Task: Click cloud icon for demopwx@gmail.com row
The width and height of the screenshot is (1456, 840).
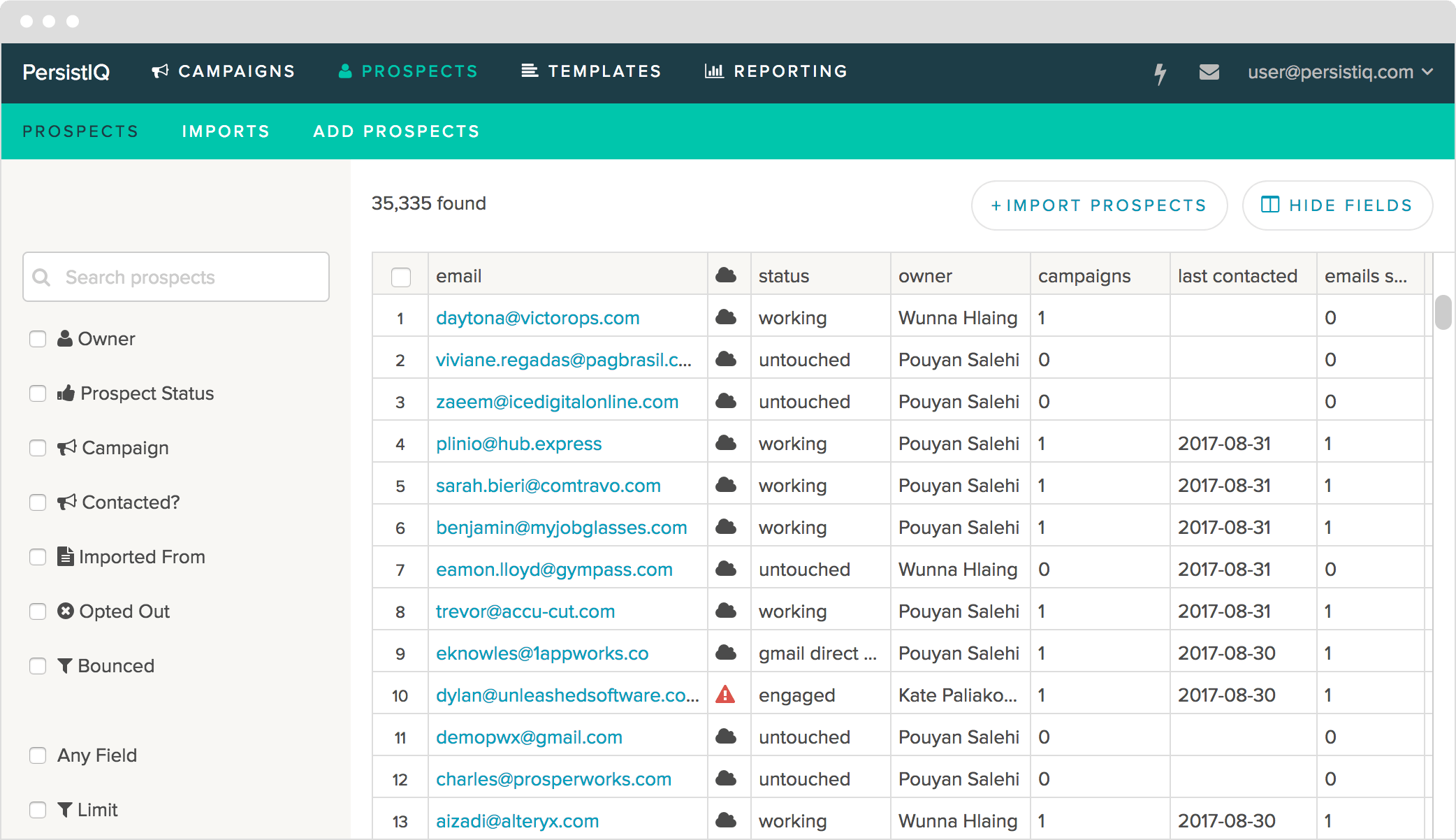Action: (726, 737)
